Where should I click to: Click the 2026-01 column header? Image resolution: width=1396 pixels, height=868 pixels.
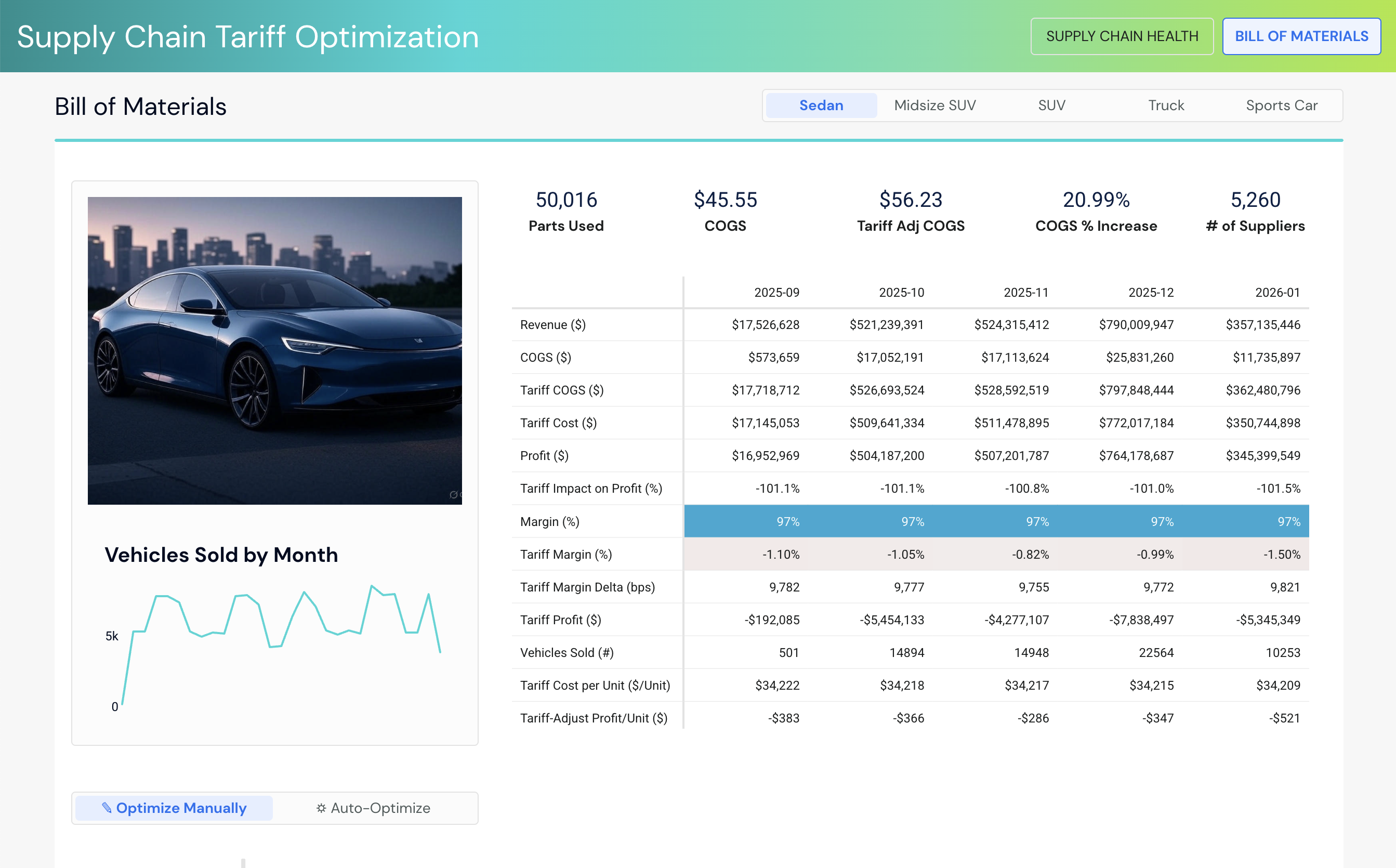1276,292
